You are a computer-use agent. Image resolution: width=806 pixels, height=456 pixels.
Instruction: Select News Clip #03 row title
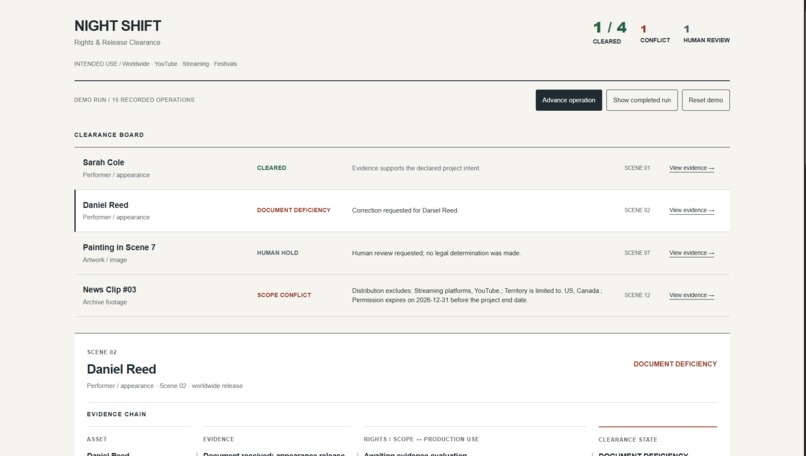coord(109,290)
